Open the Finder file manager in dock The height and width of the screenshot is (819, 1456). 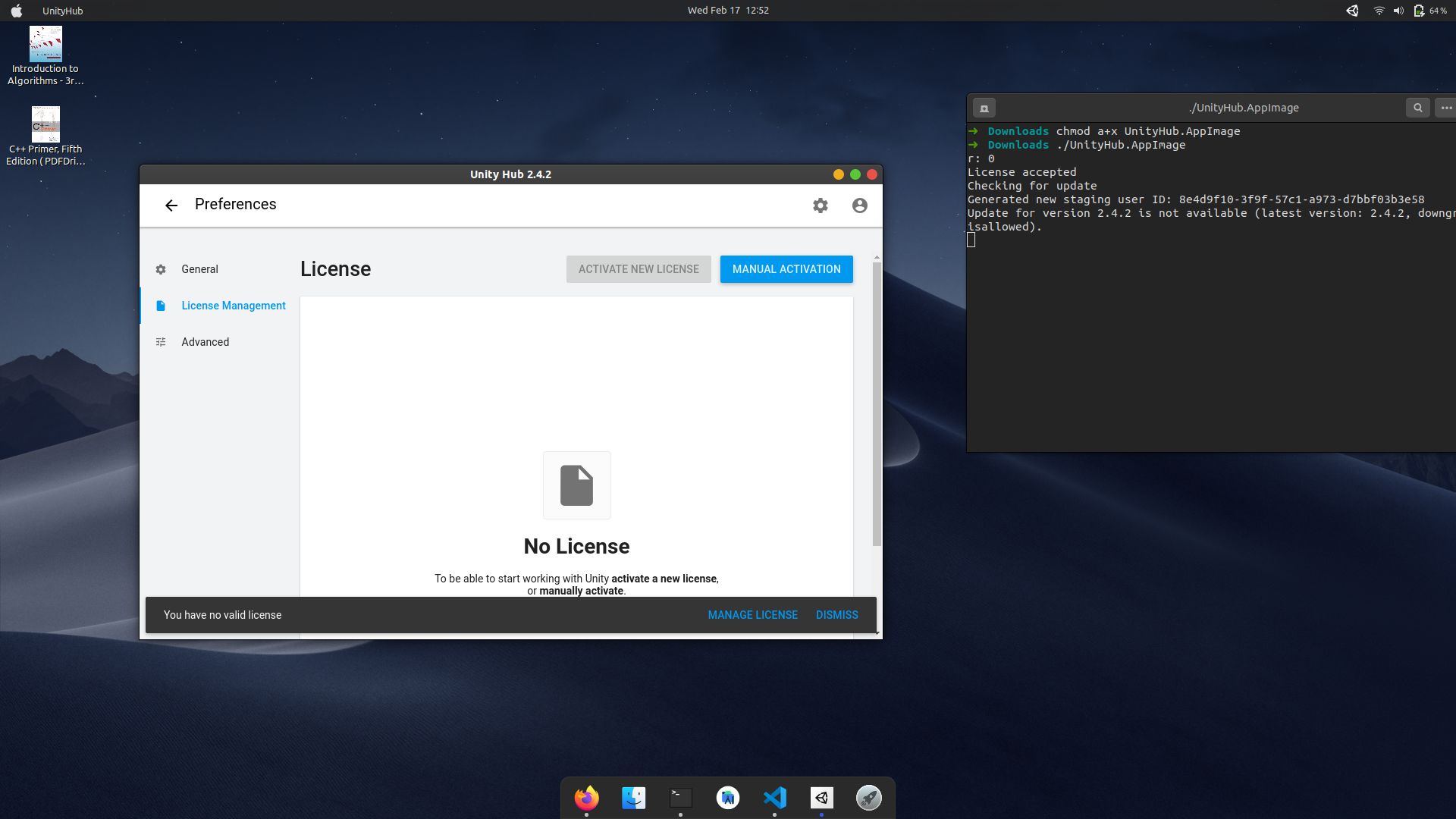click(634, 798)
